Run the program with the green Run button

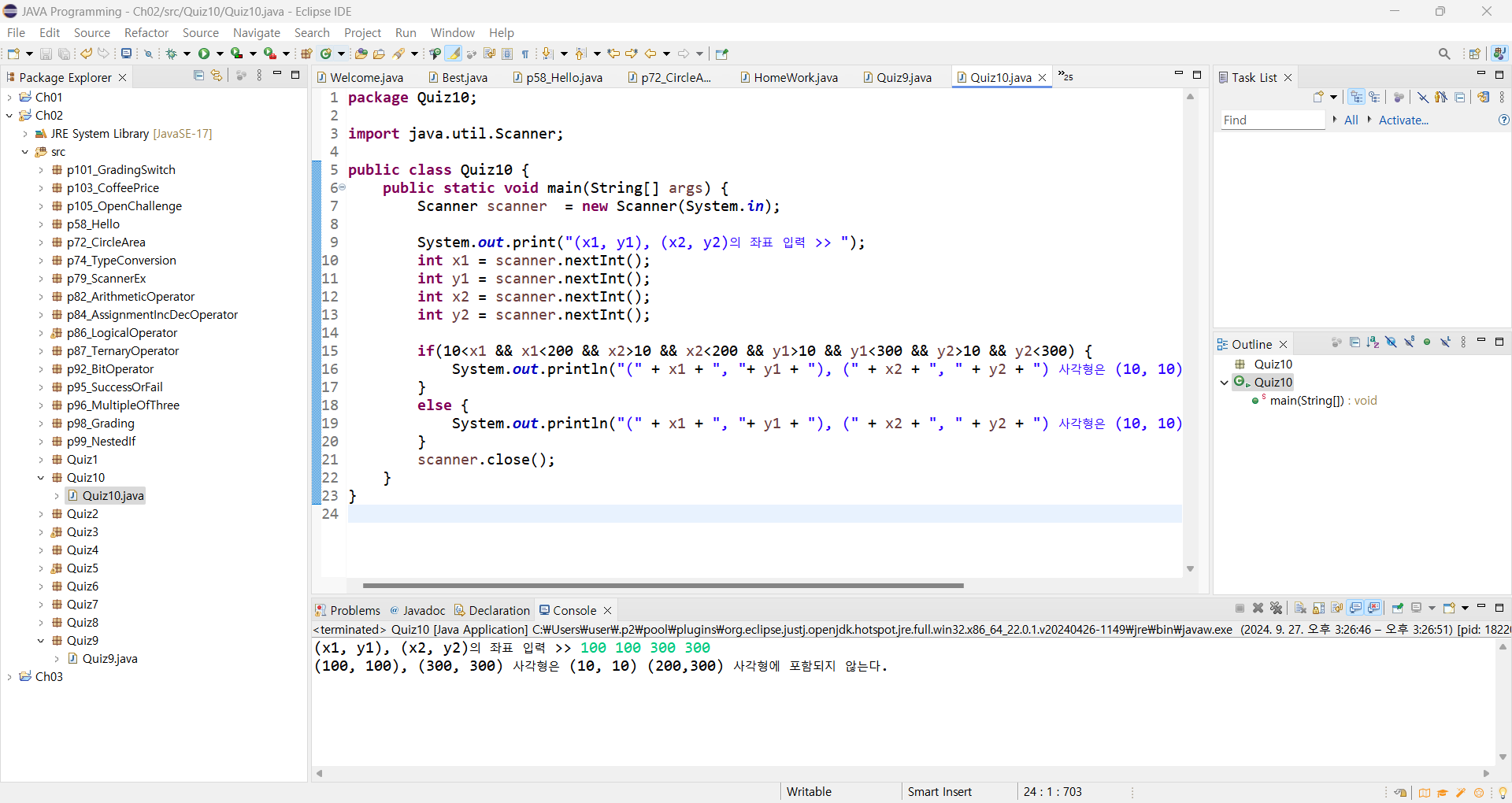(204, 54)
